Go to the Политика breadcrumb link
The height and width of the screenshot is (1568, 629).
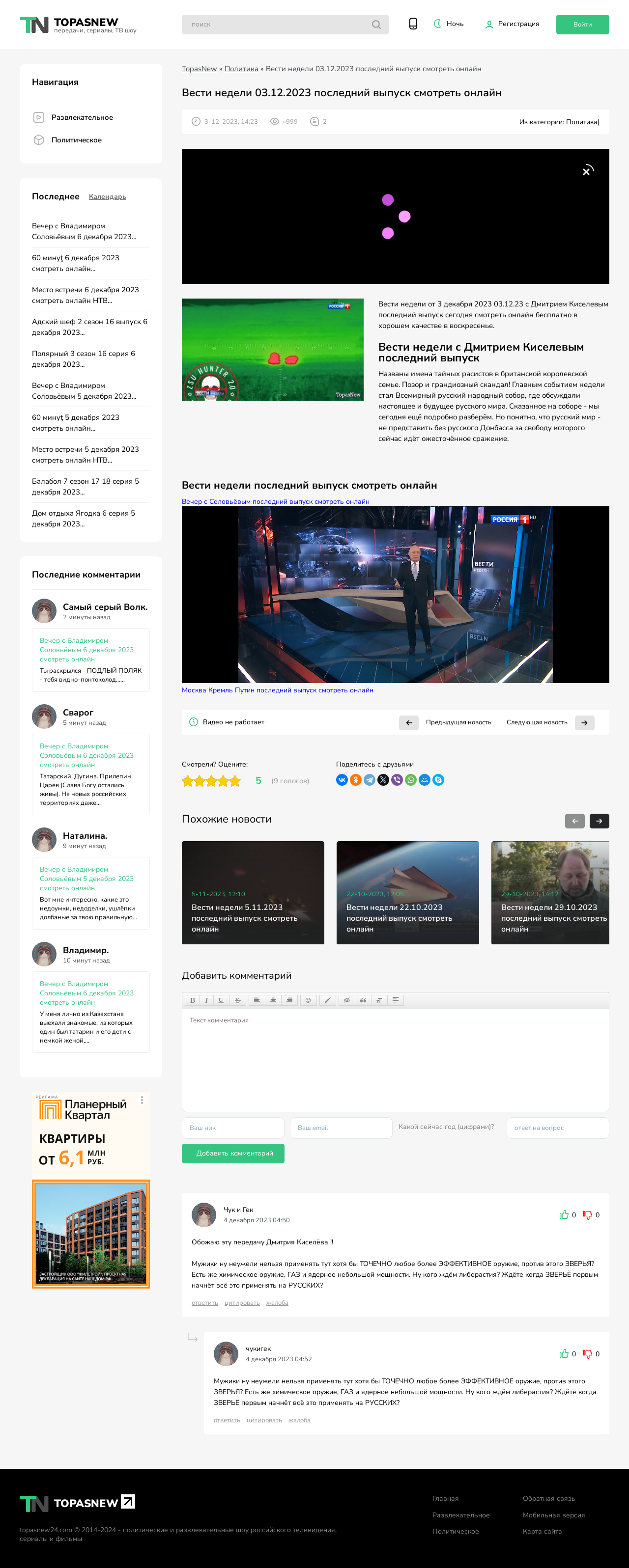point(241,69)
